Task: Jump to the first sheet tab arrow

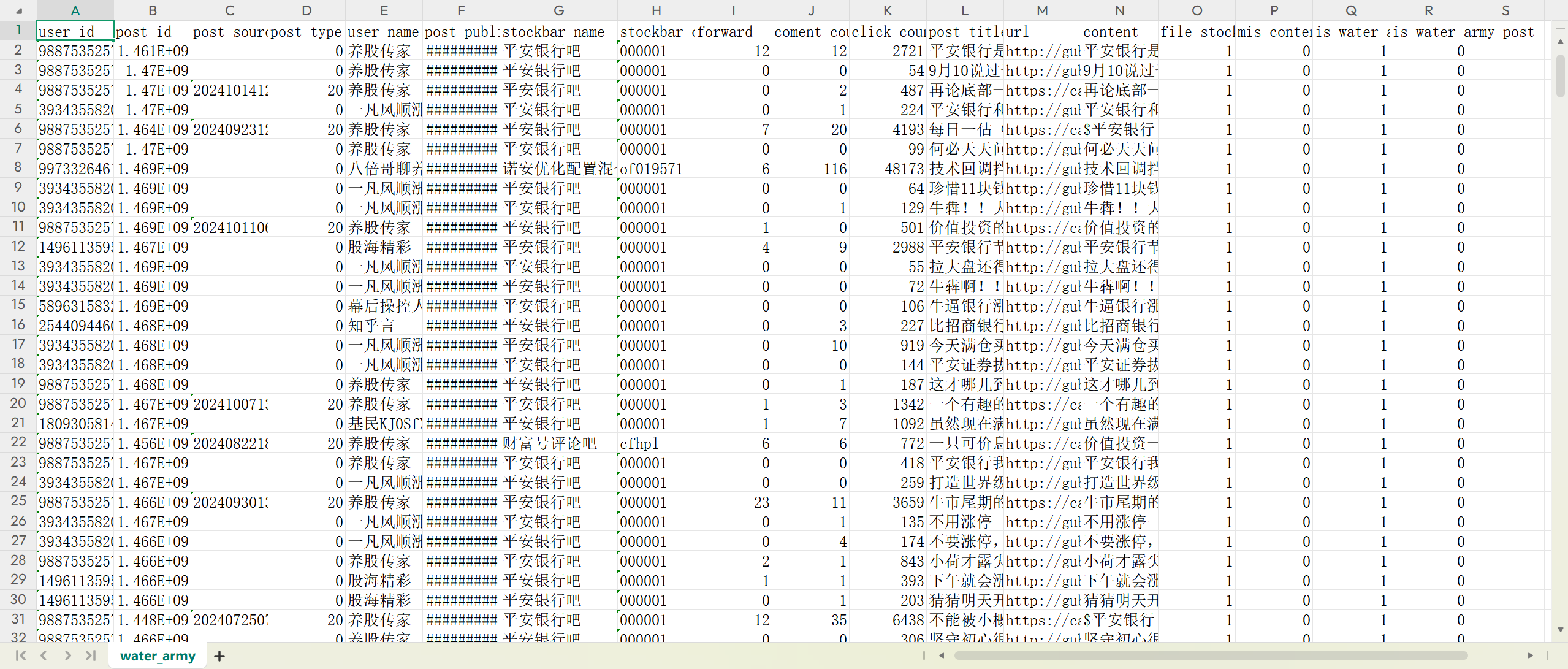Action: coord(20,656)
